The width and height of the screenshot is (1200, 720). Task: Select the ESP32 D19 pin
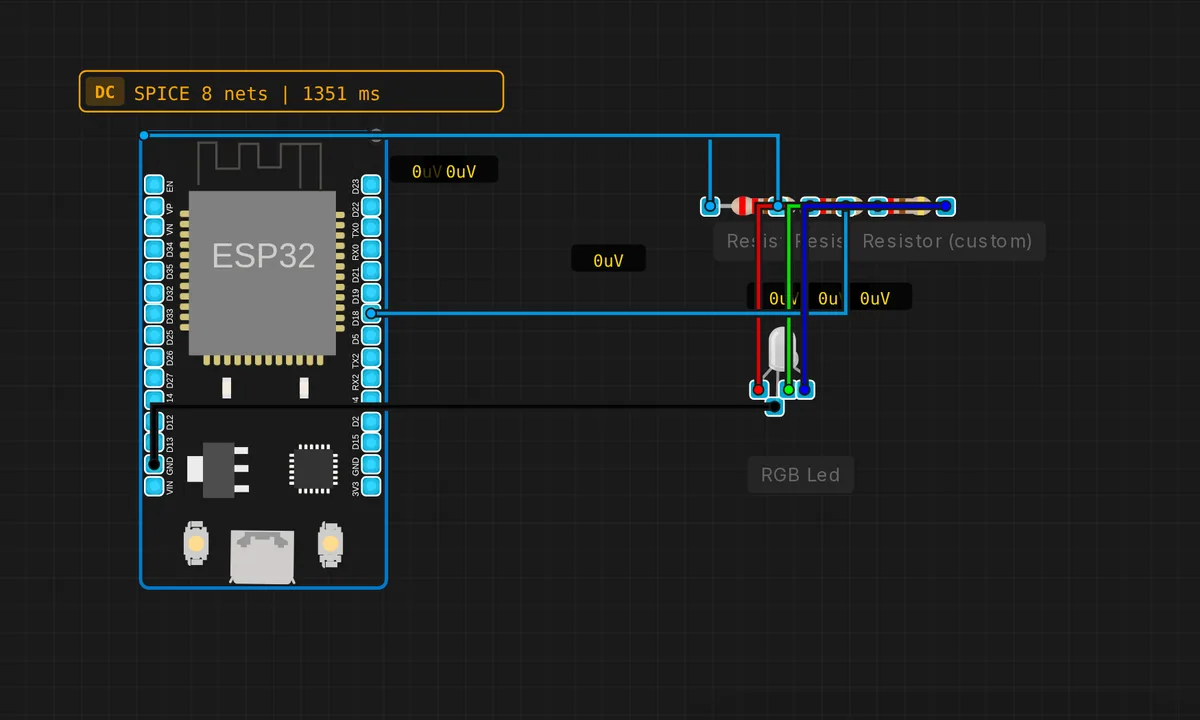tap(371, 293)
